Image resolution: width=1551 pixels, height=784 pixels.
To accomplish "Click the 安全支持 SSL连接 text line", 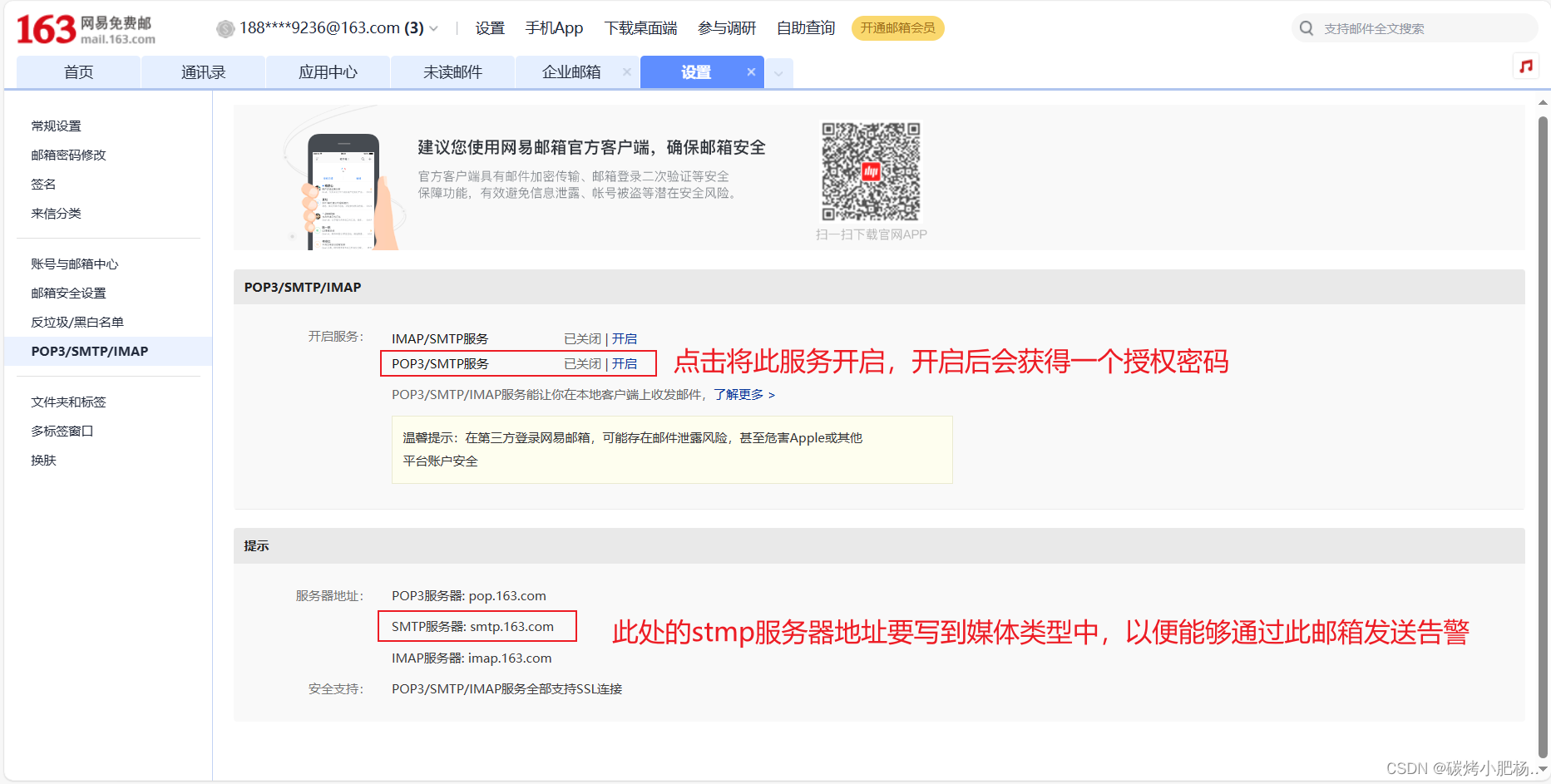I will [507, 688].
